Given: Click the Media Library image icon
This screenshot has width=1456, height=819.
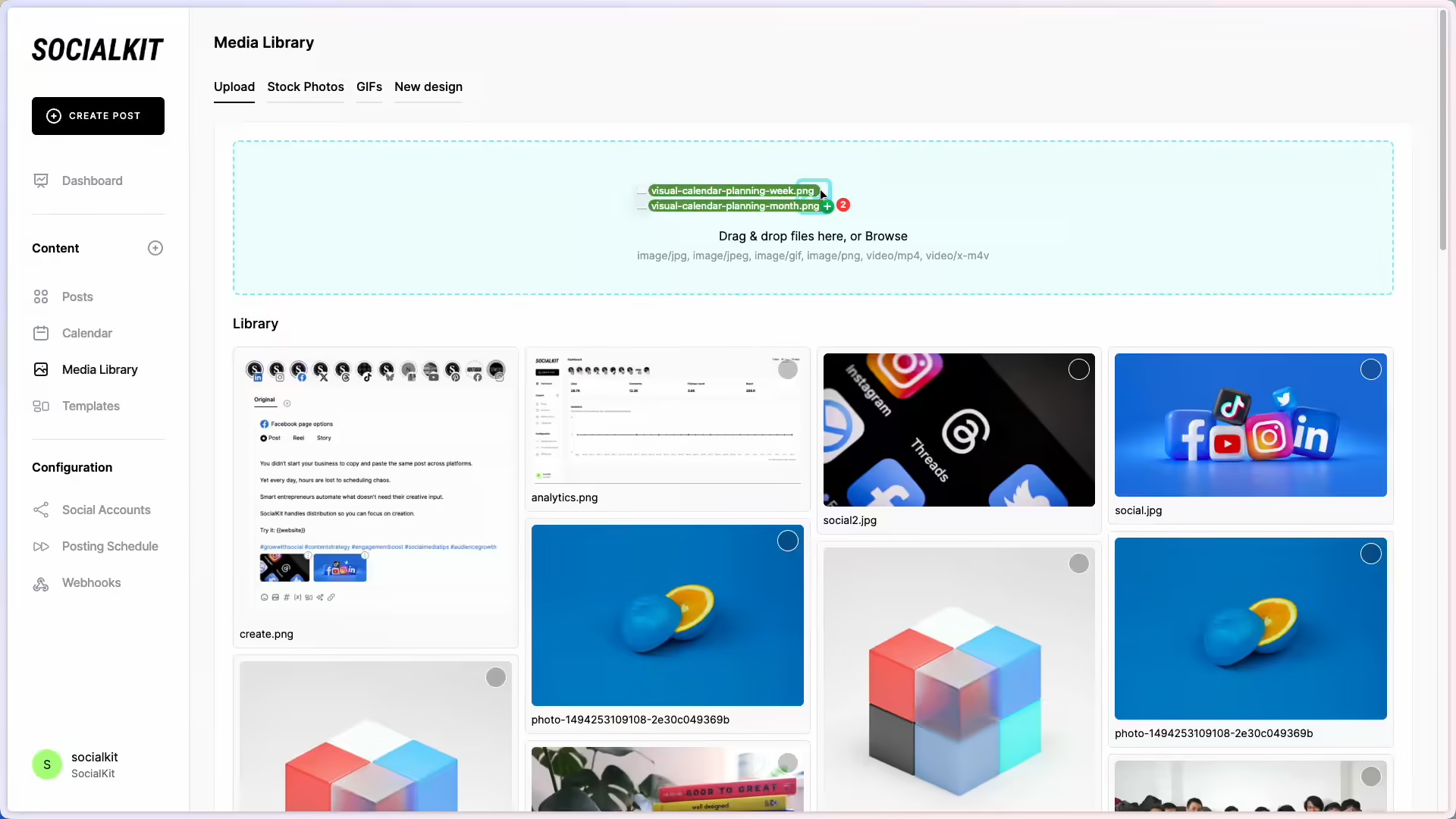Looking at the screenshot, I should pyautogui.click(x=41, y=369).
